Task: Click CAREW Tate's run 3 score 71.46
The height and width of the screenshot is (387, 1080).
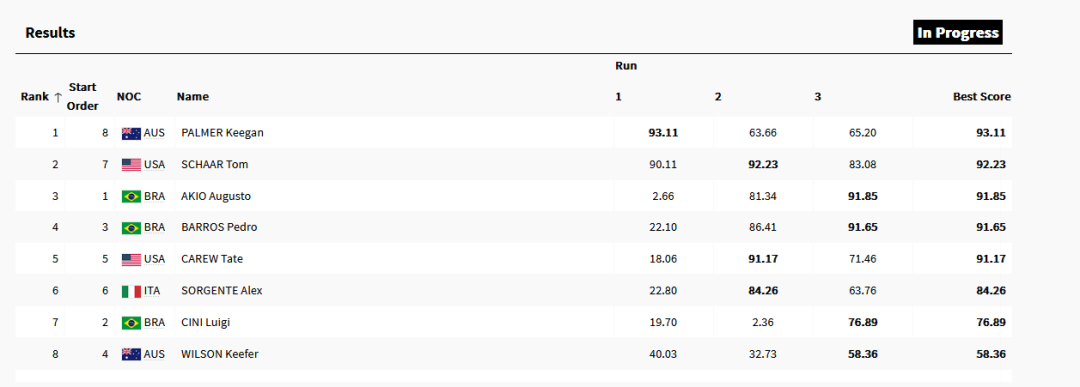Action: (x=862, y=259)
